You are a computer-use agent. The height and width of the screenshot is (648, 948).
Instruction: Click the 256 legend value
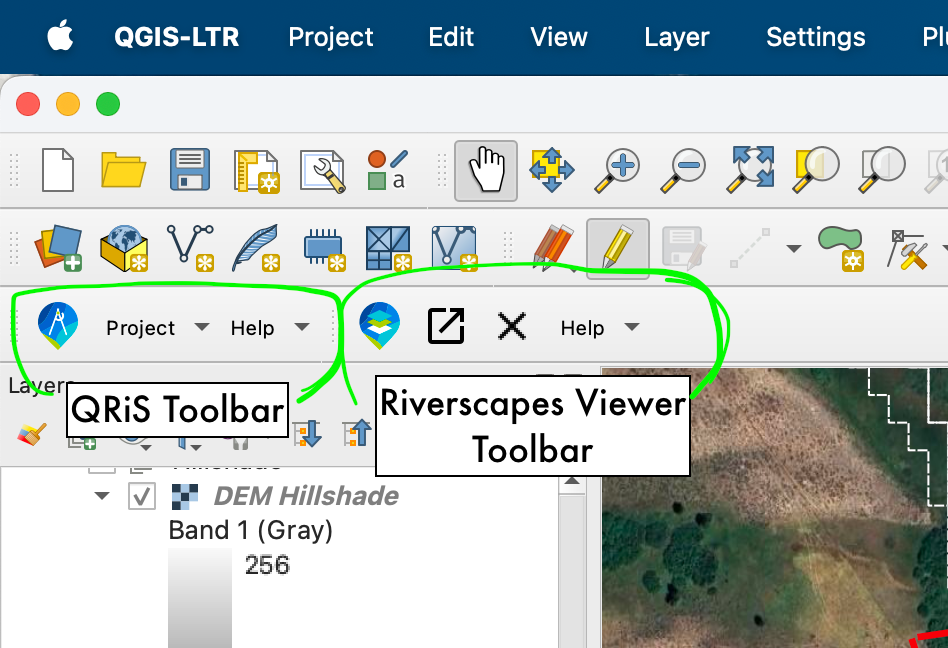[x=267, y=565]
